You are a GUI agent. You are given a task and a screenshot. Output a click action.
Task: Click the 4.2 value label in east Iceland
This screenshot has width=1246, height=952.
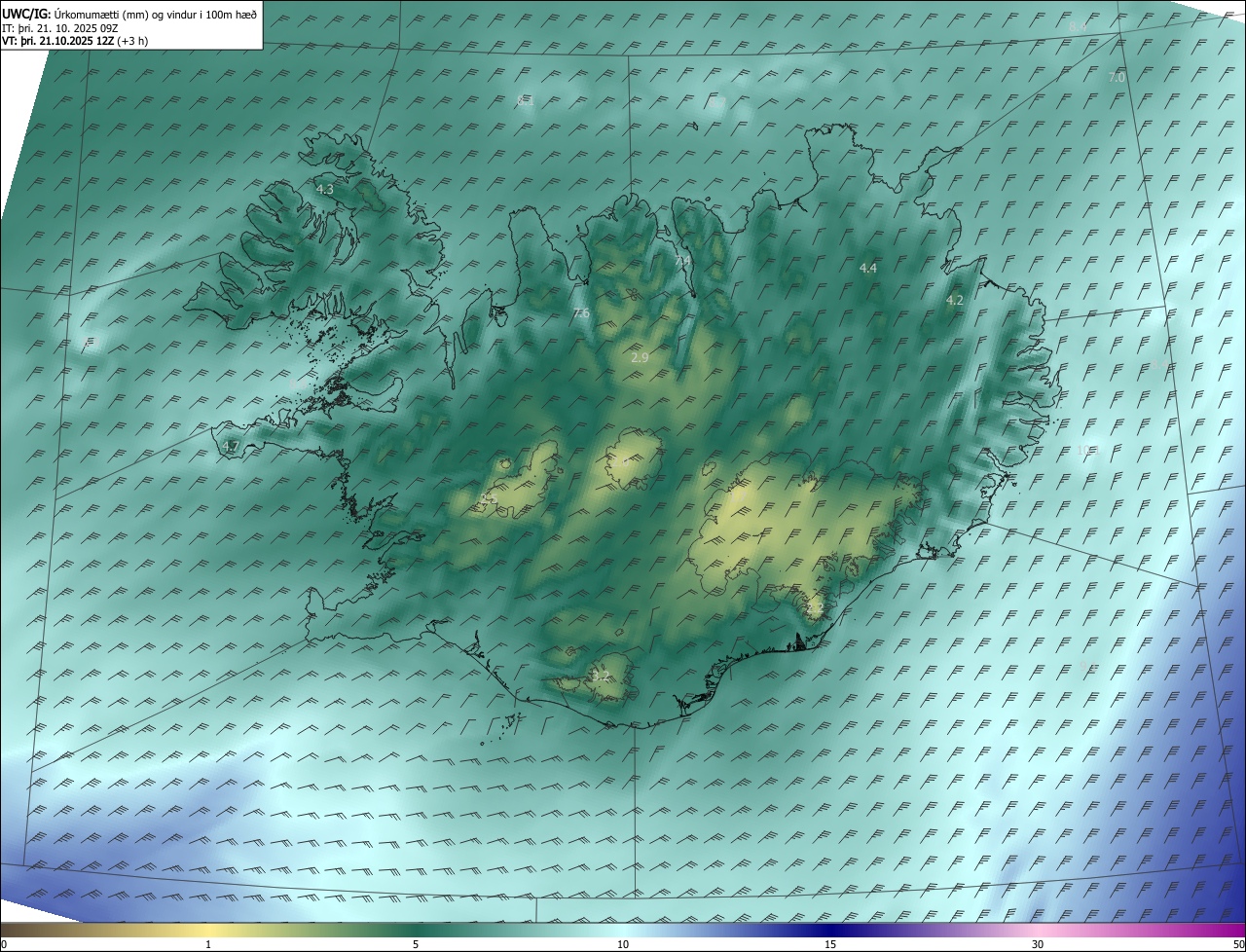point(955,301)
